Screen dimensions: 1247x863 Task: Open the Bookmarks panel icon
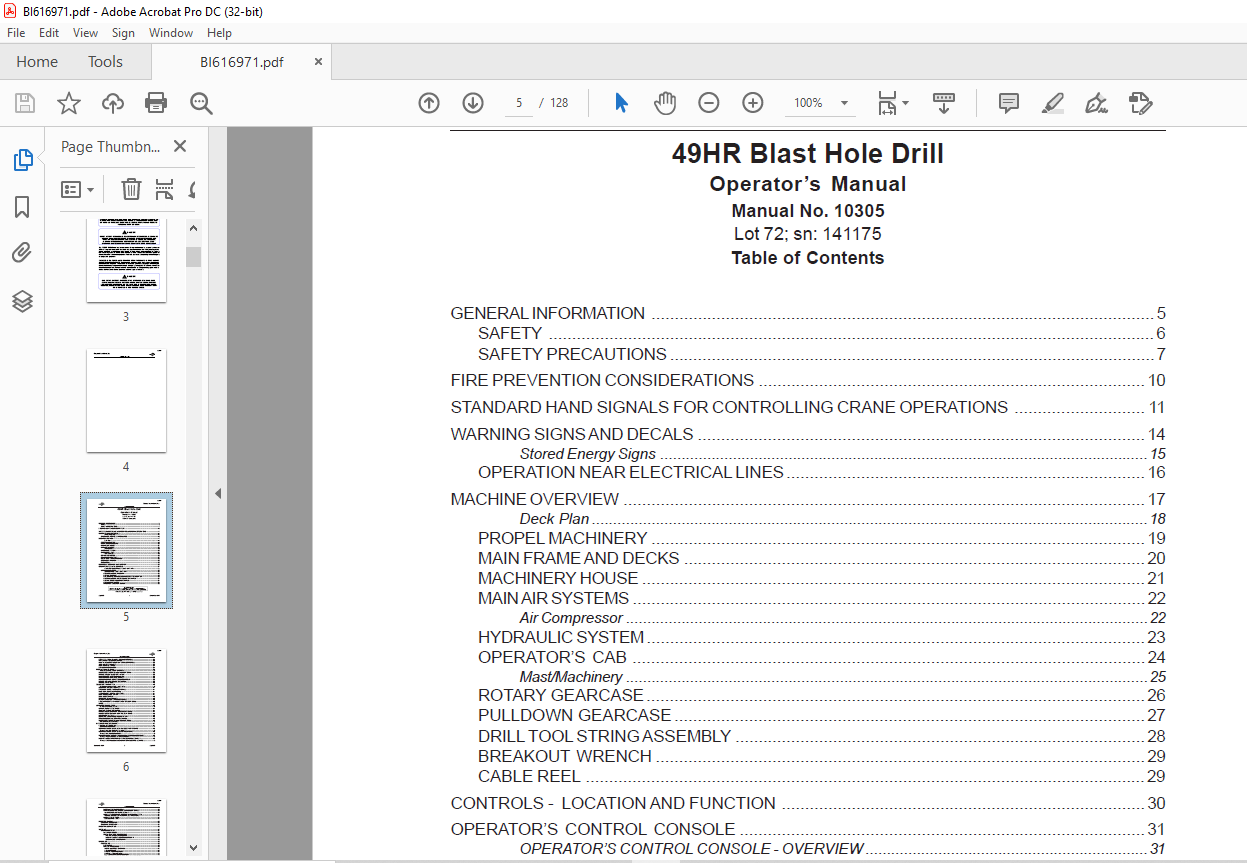(22, 207)
